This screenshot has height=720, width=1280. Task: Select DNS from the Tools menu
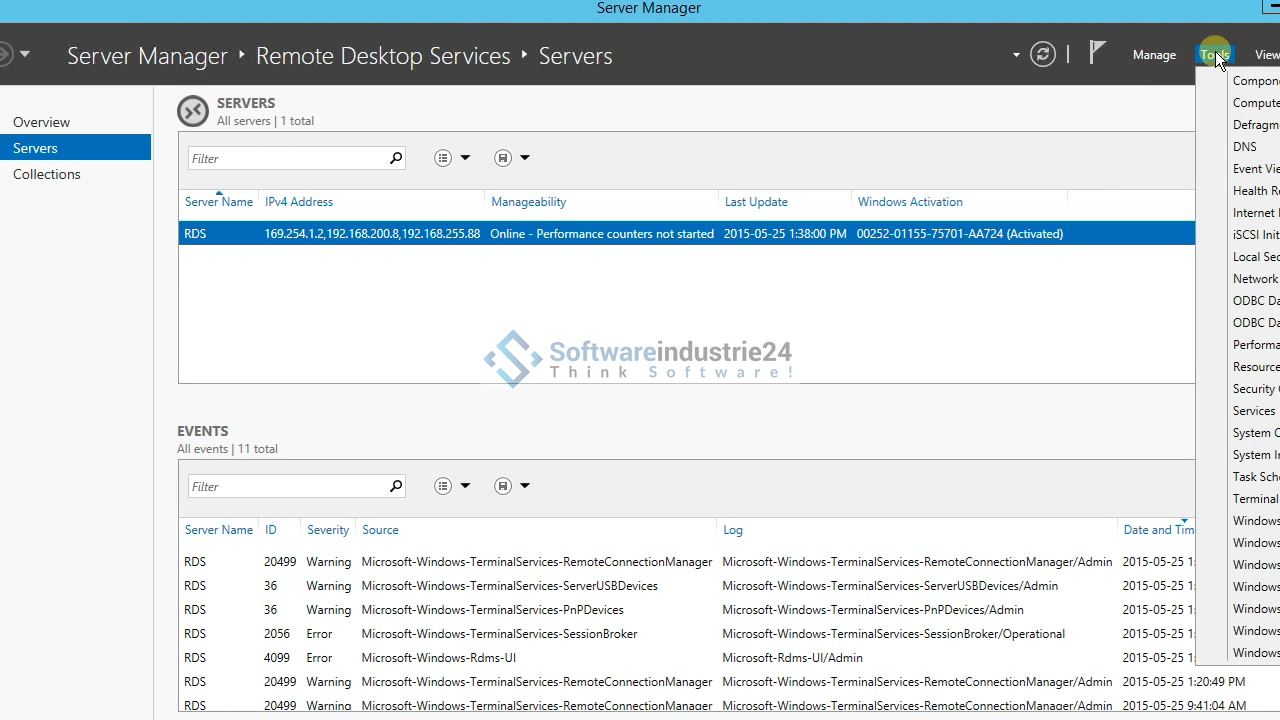1245,147
